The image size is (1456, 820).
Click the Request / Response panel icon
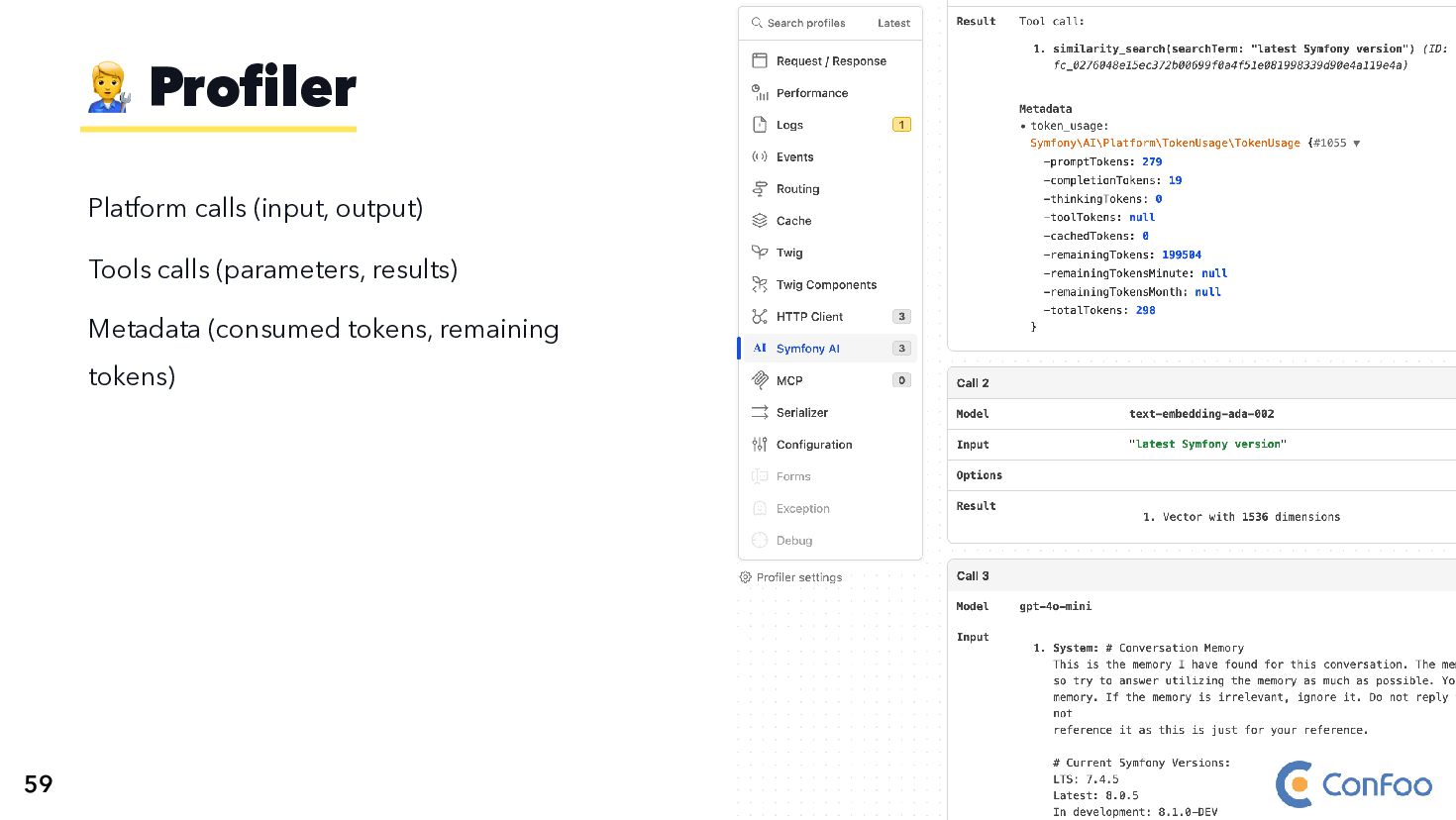point(760,60)
